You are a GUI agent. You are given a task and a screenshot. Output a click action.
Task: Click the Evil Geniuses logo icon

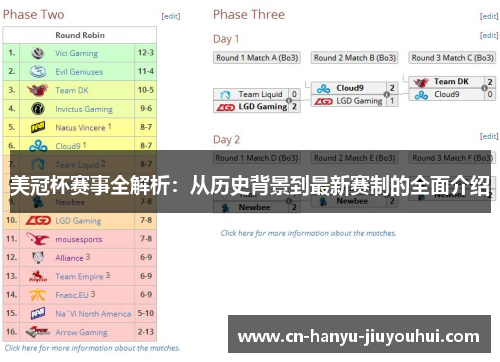[38, 71]
